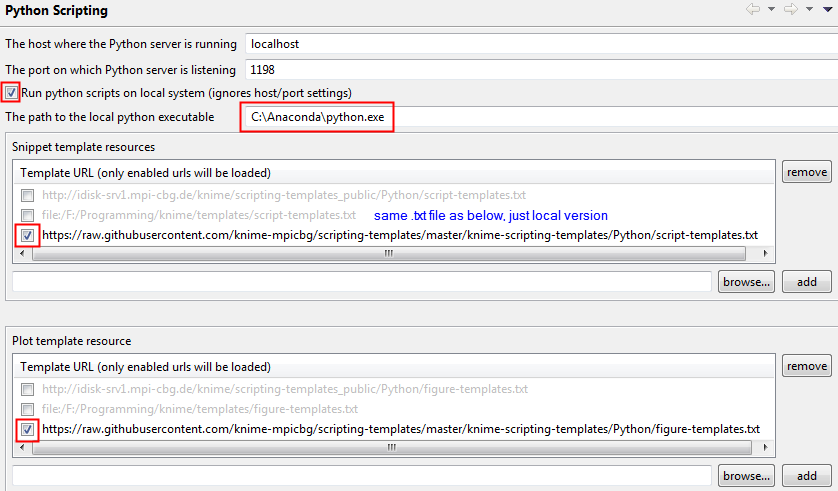Select the idisk-srv1 script-templates.txt URL row
This screenshot has width=838, height=491.
(x=284, y=196)
